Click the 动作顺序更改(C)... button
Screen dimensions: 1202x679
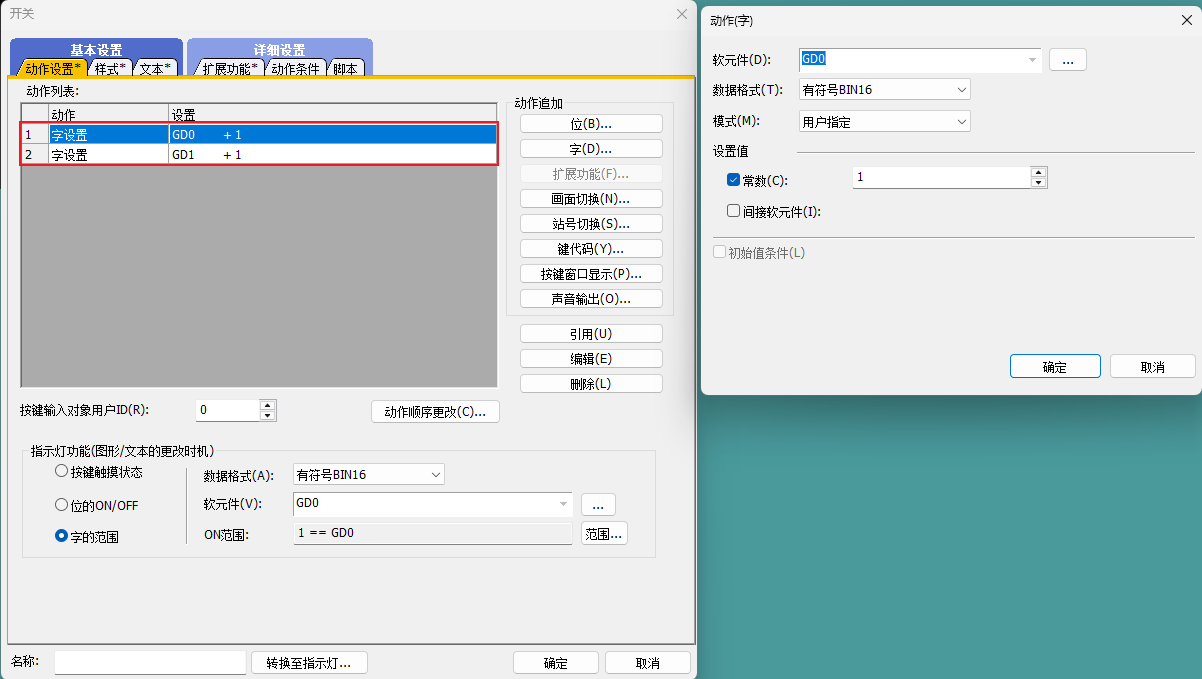tap(435, 412)
